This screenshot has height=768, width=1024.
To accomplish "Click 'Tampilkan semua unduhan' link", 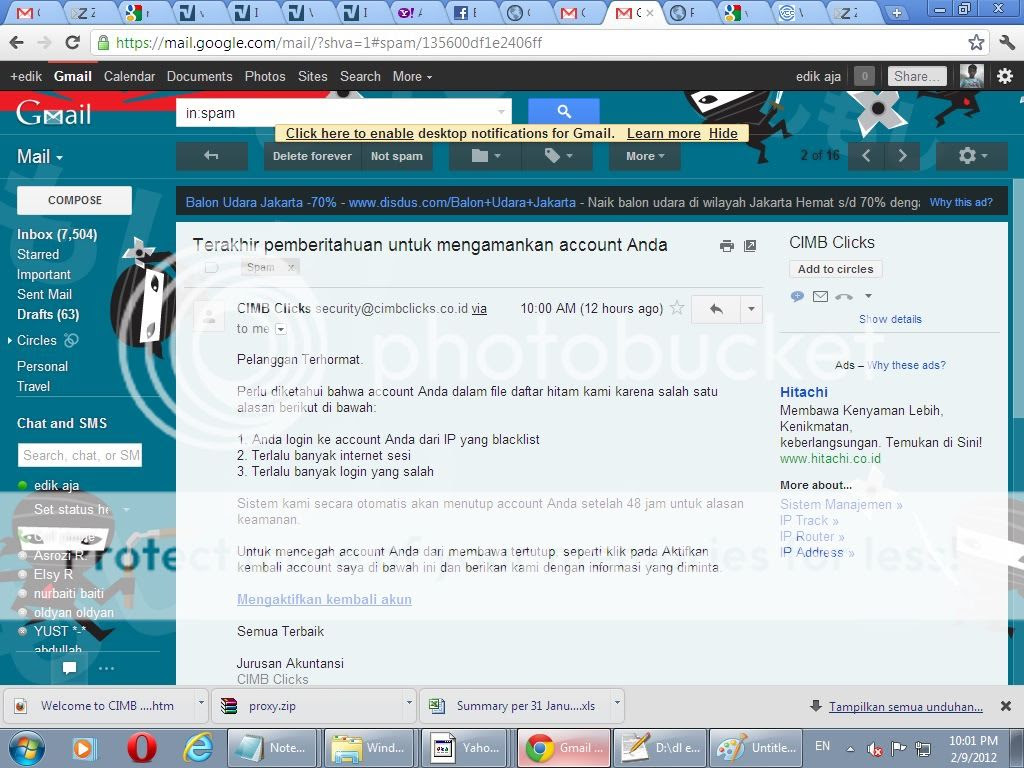I will [905, 707].
